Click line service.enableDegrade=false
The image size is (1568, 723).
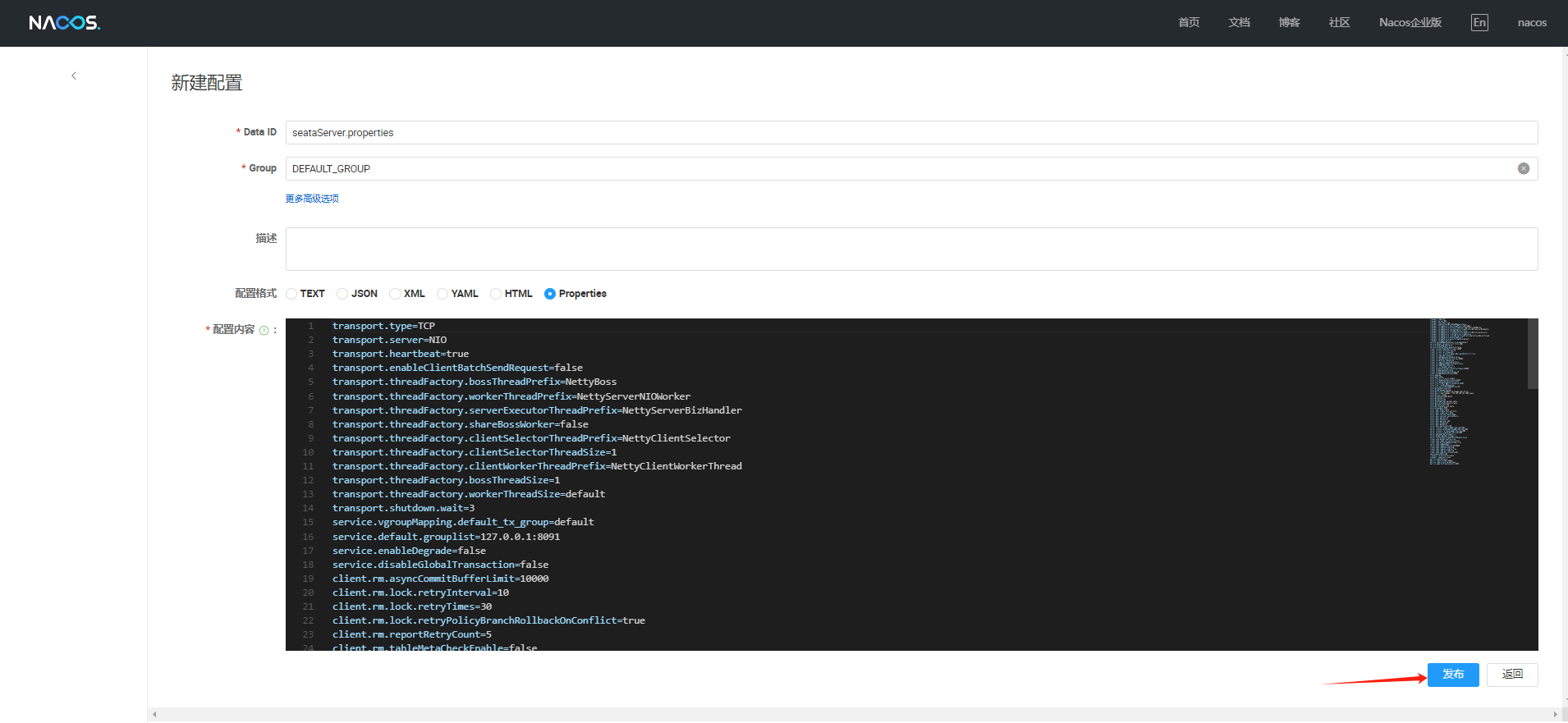coord(409,551)
